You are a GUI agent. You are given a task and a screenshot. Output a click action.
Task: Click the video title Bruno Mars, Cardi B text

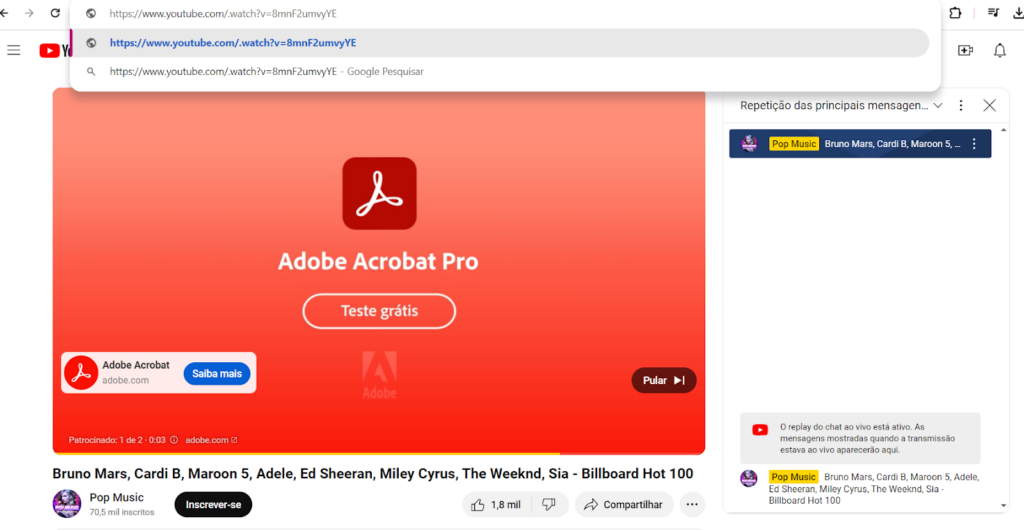373,474
